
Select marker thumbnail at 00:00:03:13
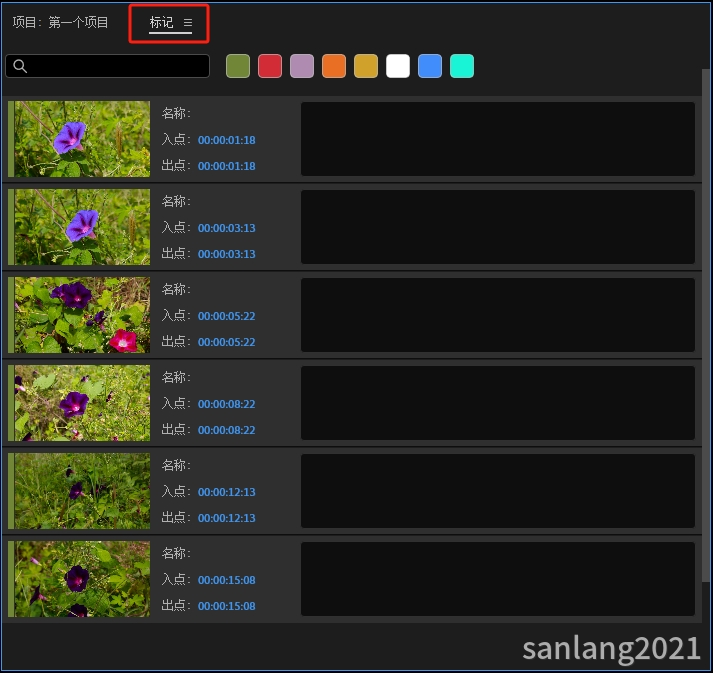click(x=82, y=227)
